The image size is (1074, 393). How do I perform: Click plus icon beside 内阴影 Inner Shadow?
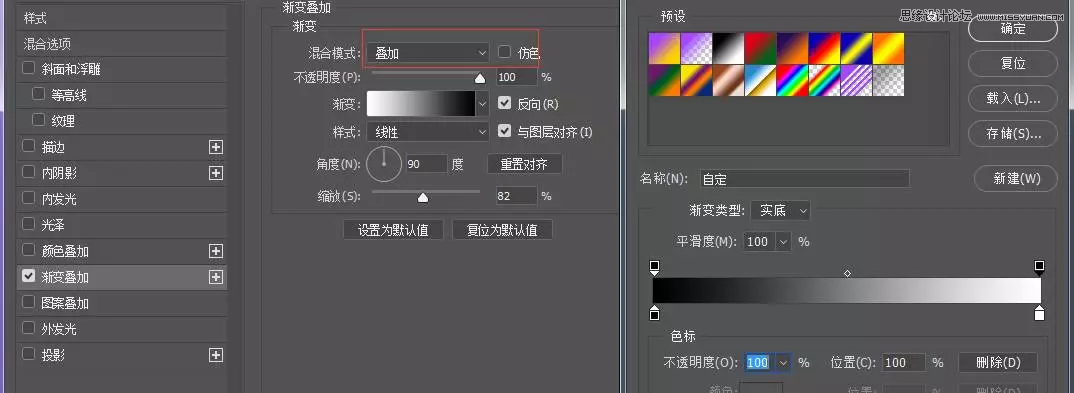point(216,173)
